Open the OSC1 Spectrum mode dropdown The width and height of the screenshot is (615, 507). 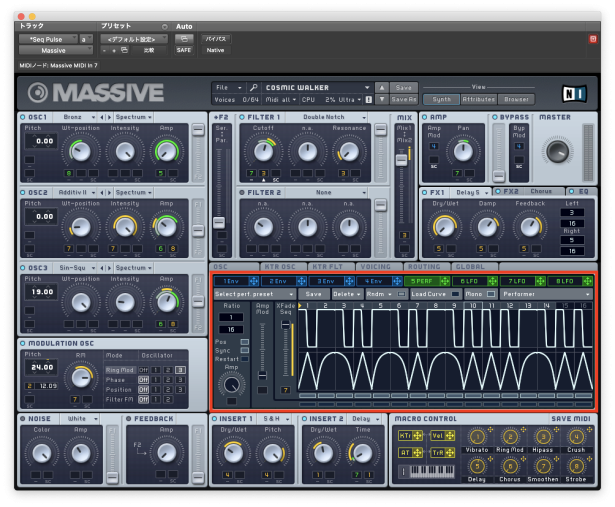coord(133,117)
